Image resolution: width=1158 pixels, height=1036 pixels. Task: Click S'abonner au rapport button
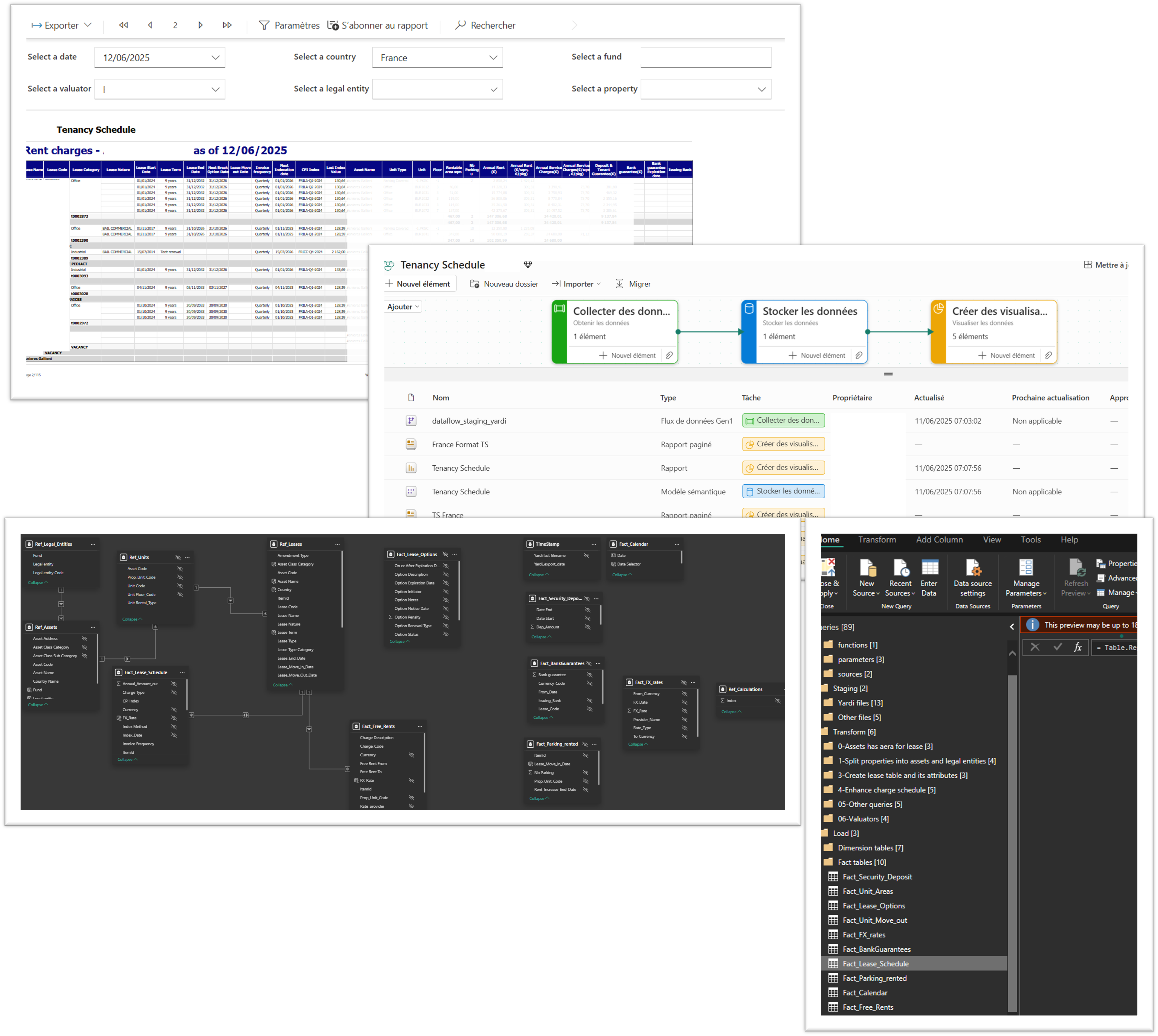point(378,25)
